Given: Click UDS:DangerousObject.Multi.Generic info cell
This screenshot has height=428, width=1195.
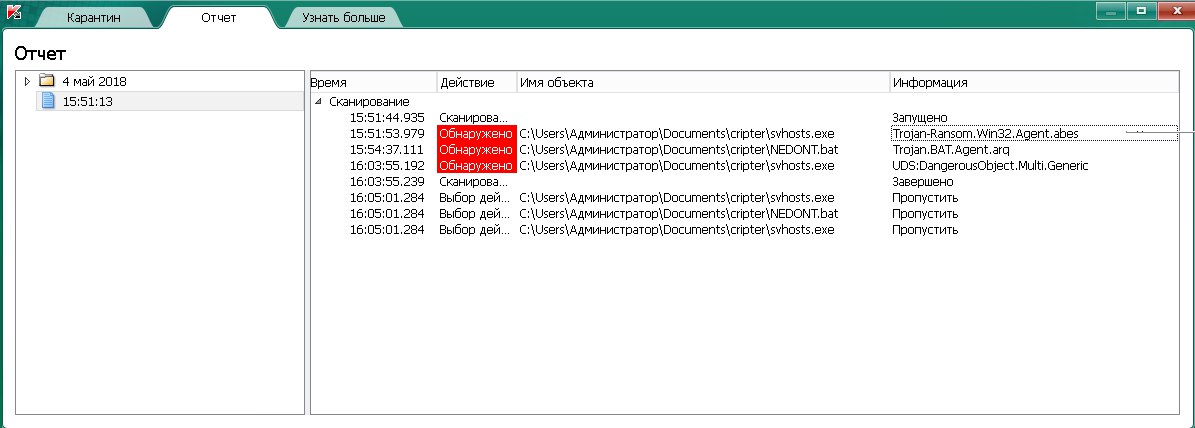Looking at the screenshot, I should 990,165.
